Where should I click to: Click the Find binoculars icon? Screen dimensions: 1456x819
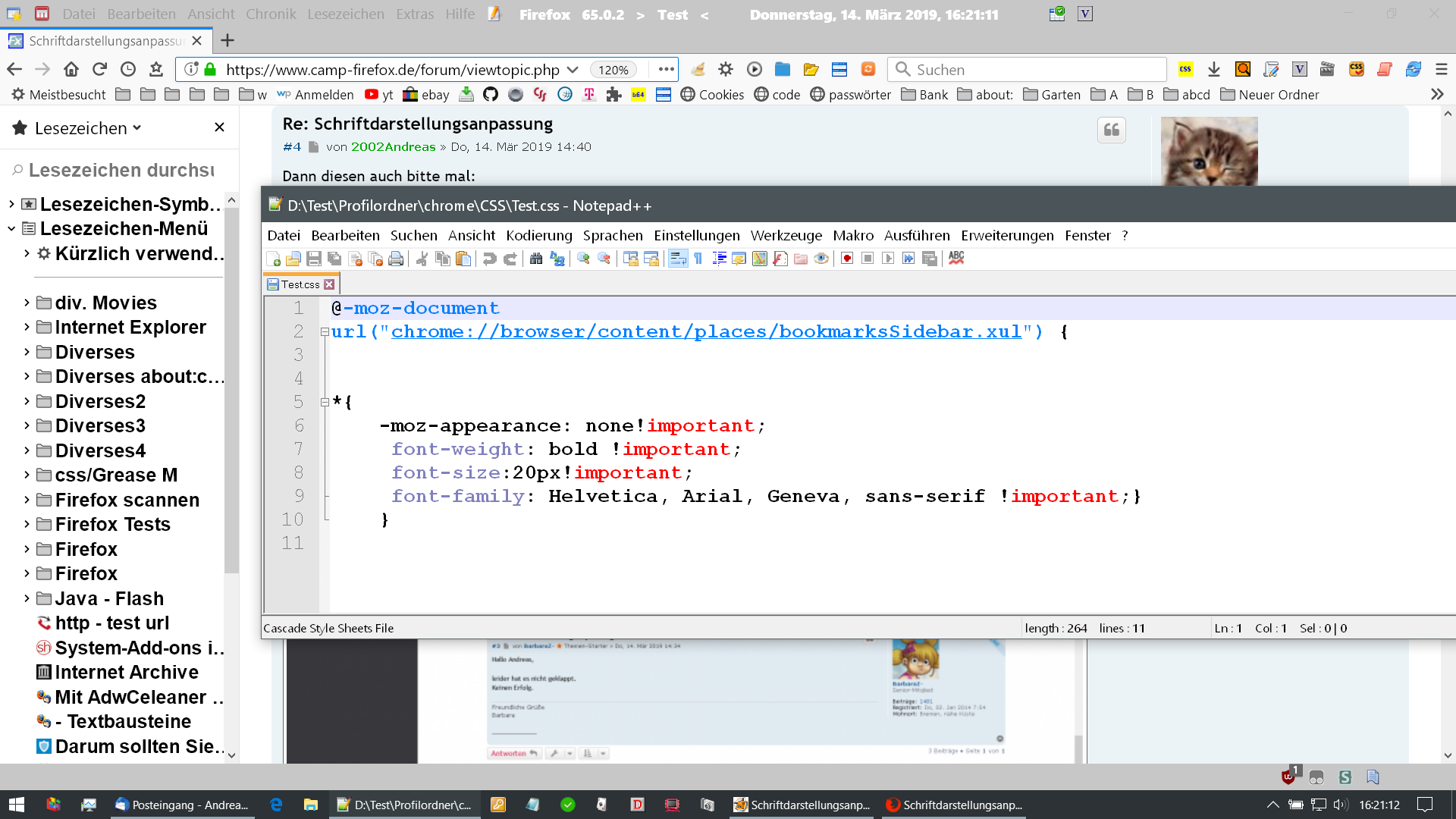536,259
